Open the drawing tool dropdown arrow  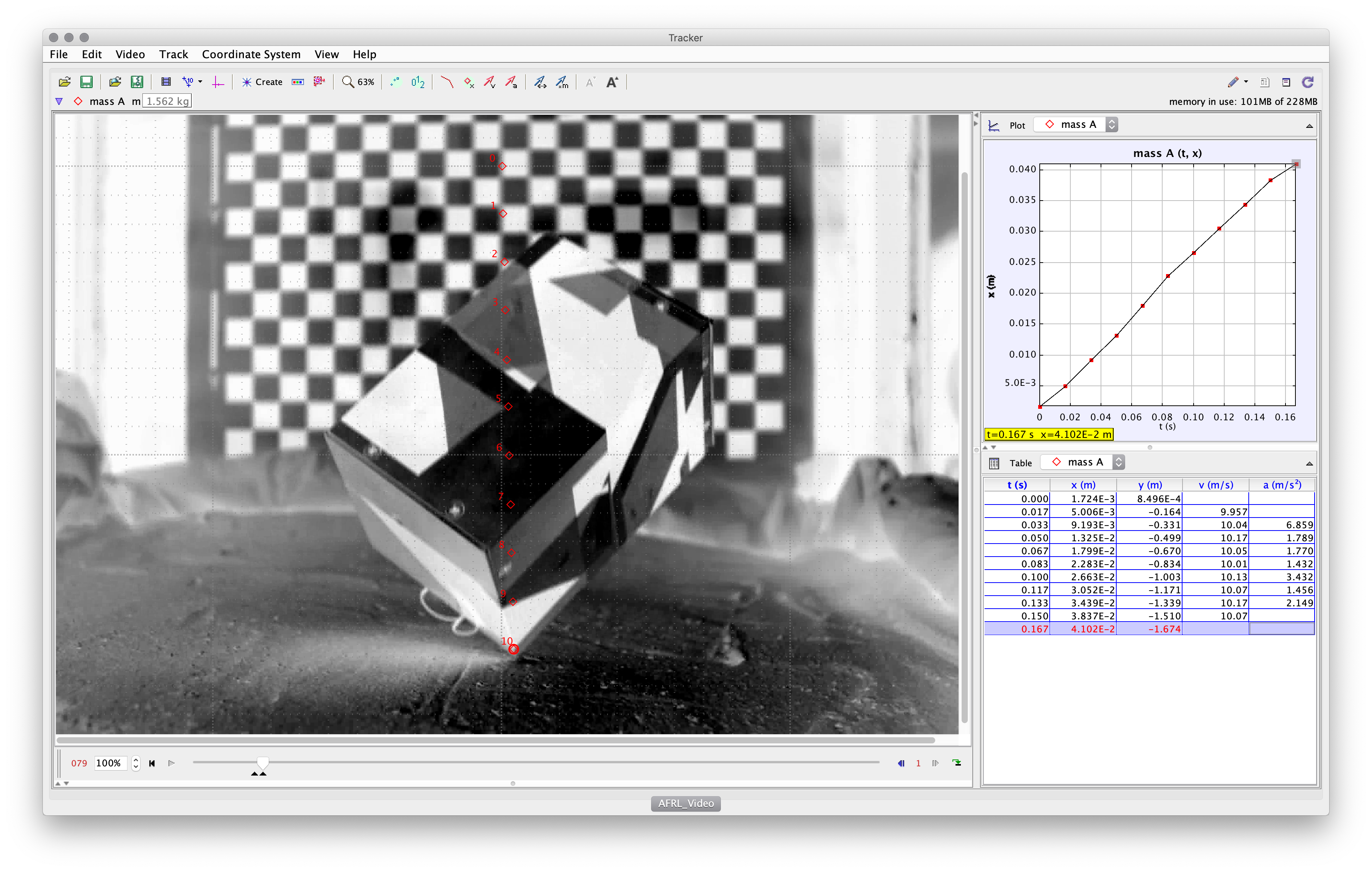pyautogui.click(x=1247, y=82)
